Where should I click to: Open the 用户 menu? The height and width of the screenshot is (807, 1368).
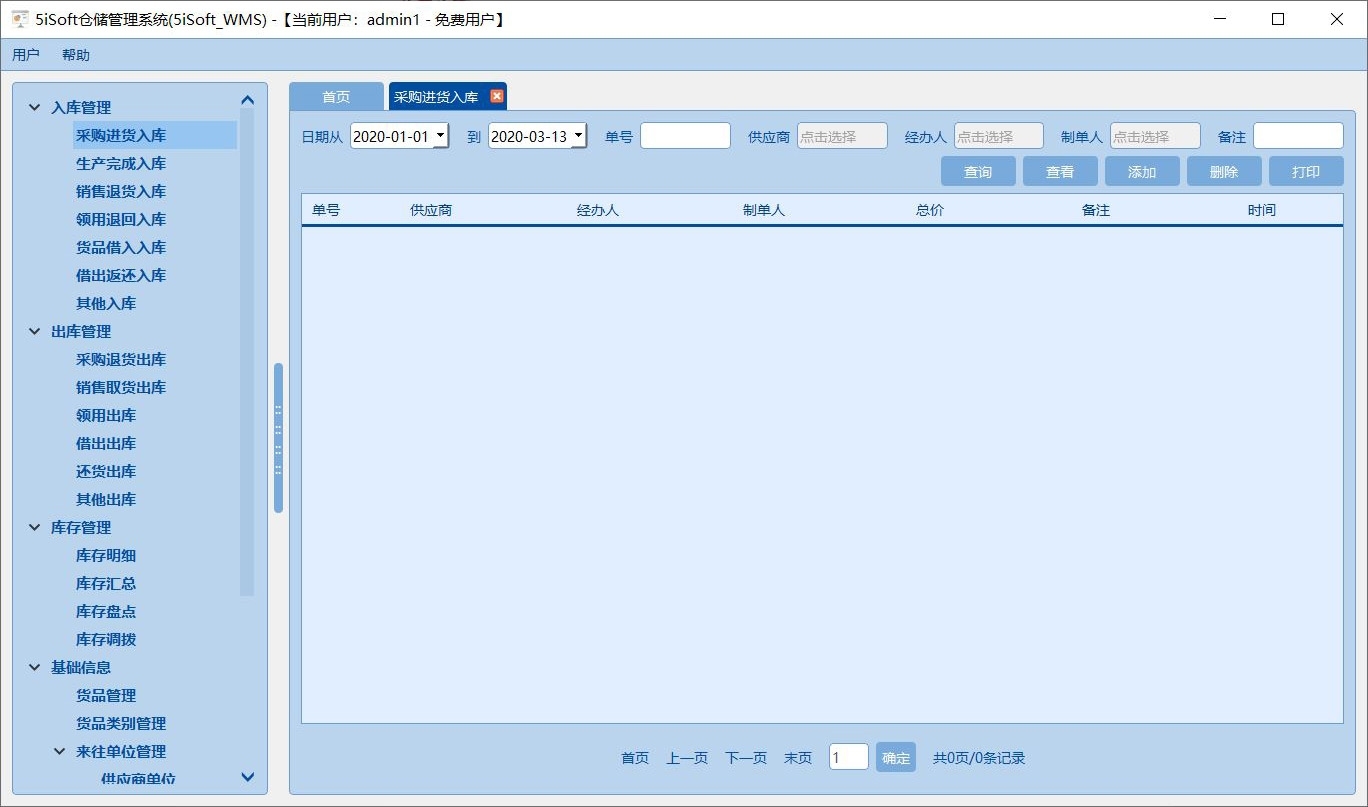pyautogui.click(x=26, y=55)
